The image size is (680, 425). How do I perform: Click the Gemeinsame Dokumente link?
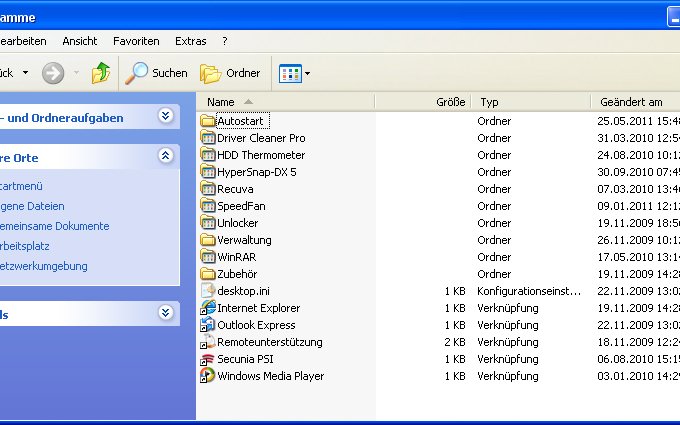pyautogui.click(x=55, y=226)
